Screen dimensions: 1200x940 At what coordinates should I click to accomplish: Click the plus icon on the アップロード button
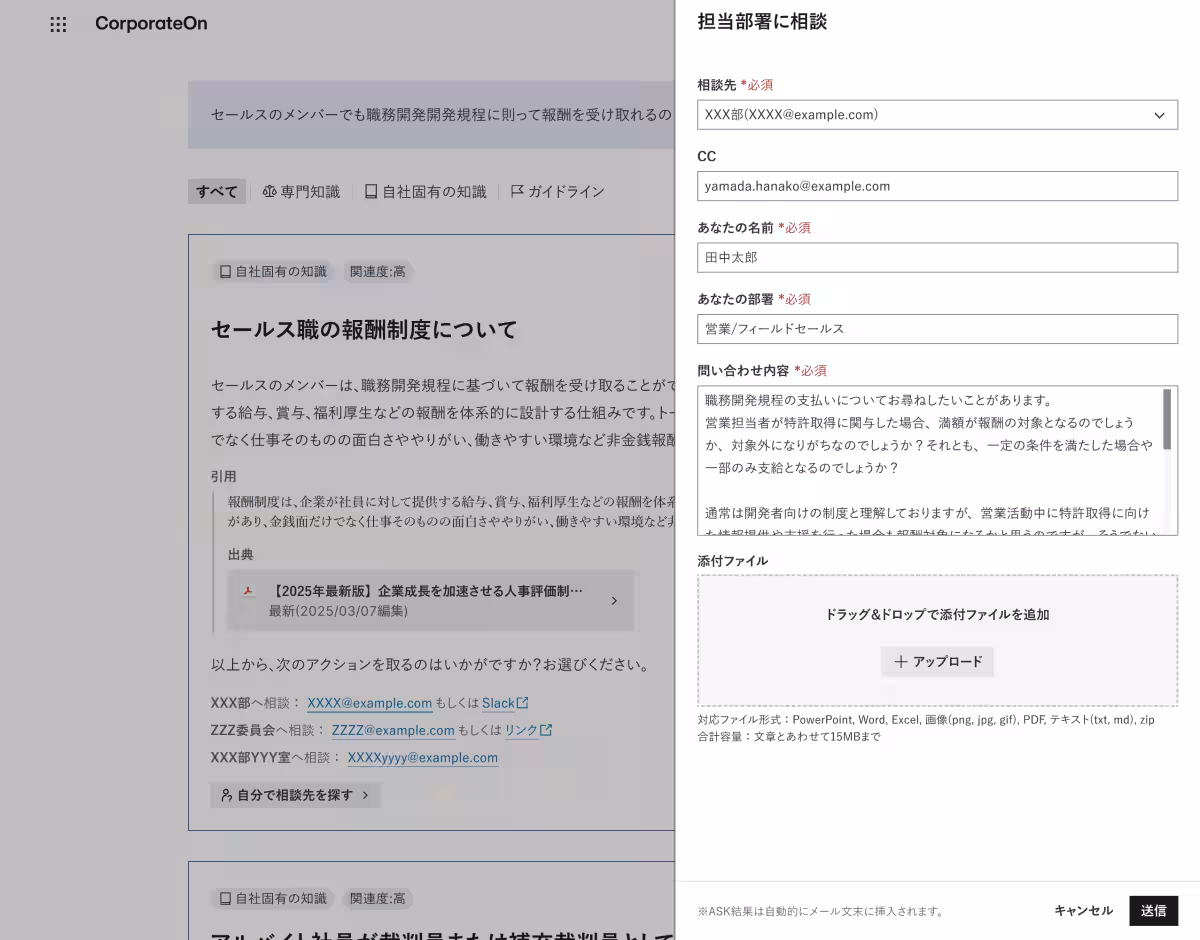pyautogui.click(x=903, y=662)
